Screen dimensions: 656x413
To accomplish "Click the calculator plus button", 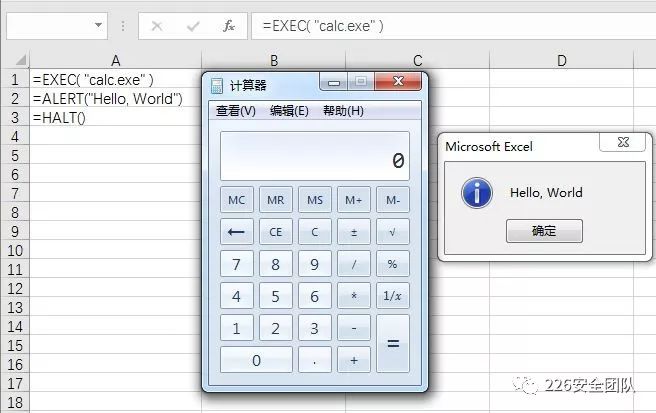I will pyautogui.click(x=354, y=360).
